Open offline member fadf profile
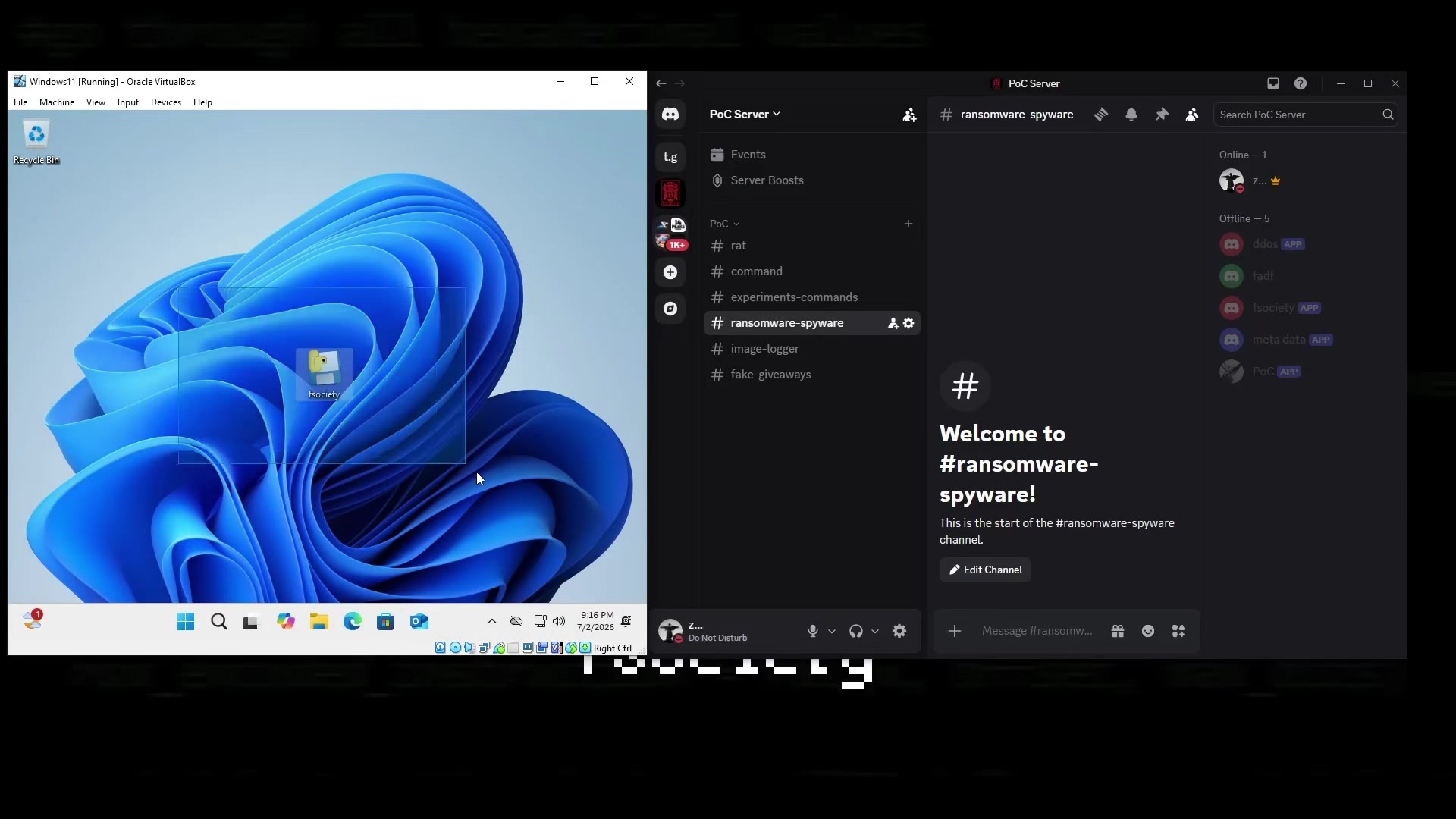 tap(1308, 276)
